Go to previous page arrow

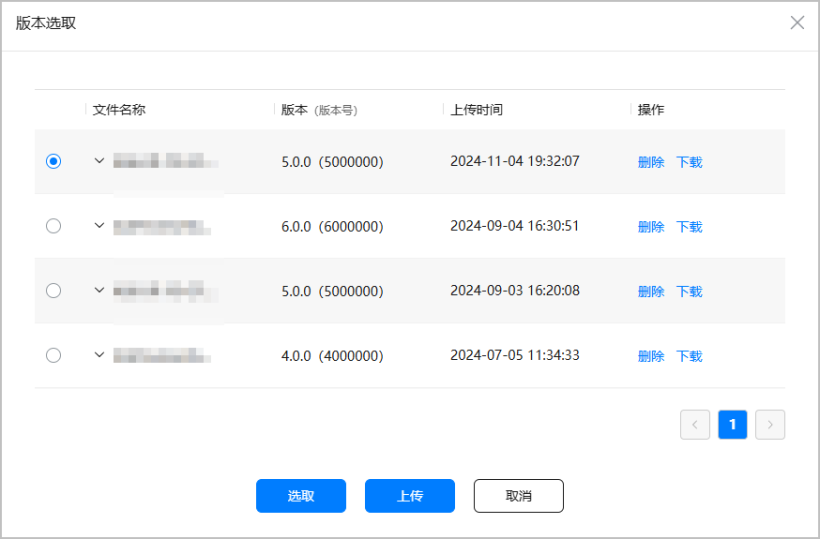tap(694, 425)
